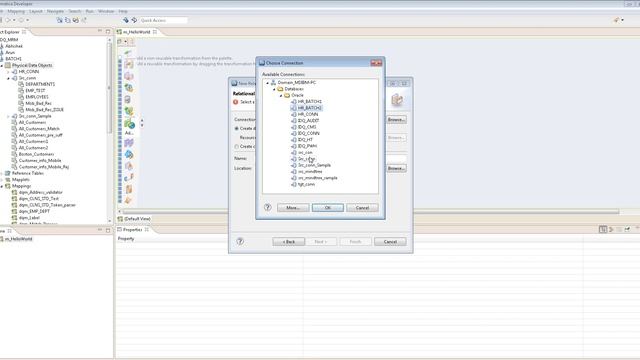Click the Object Explorer vertical scrollbar
This screenshot has width=640, height=360.
[x=109, y=88]
